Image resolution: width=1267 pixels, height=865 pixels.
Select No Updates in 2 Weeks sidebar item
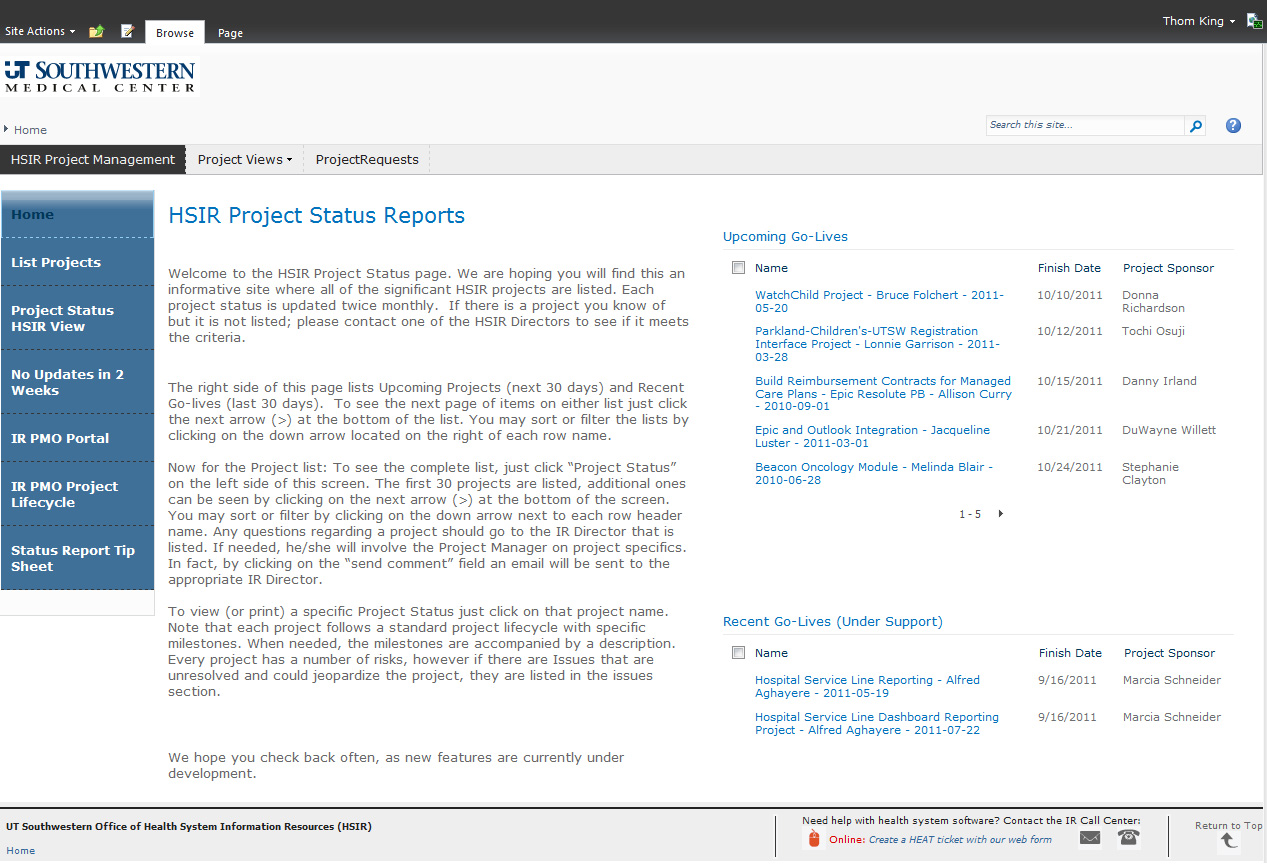click(x=67, y=382)
